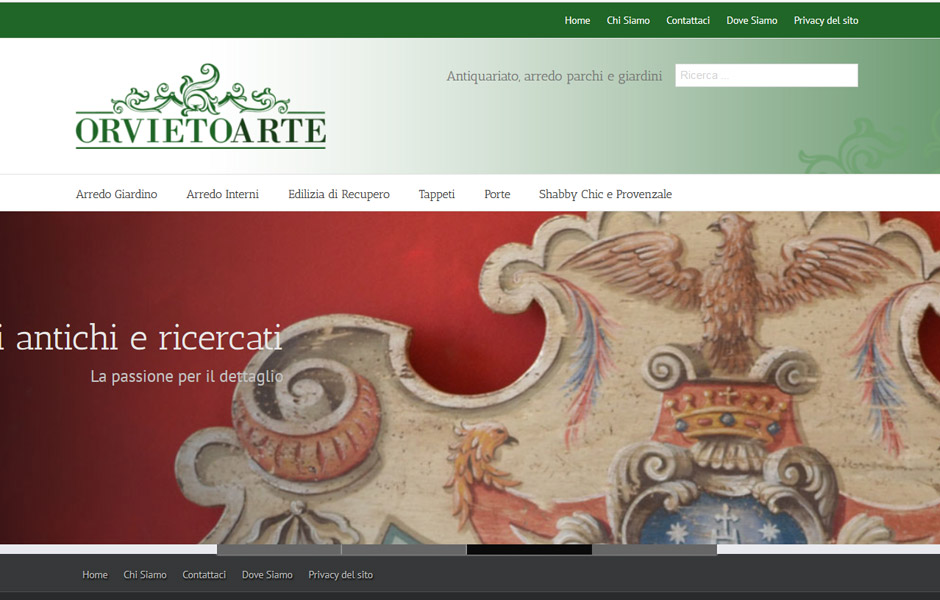Click the Orvietoarte logo
Screen dimensions: 940x600
pyautogui.click(x=200, y=106)
